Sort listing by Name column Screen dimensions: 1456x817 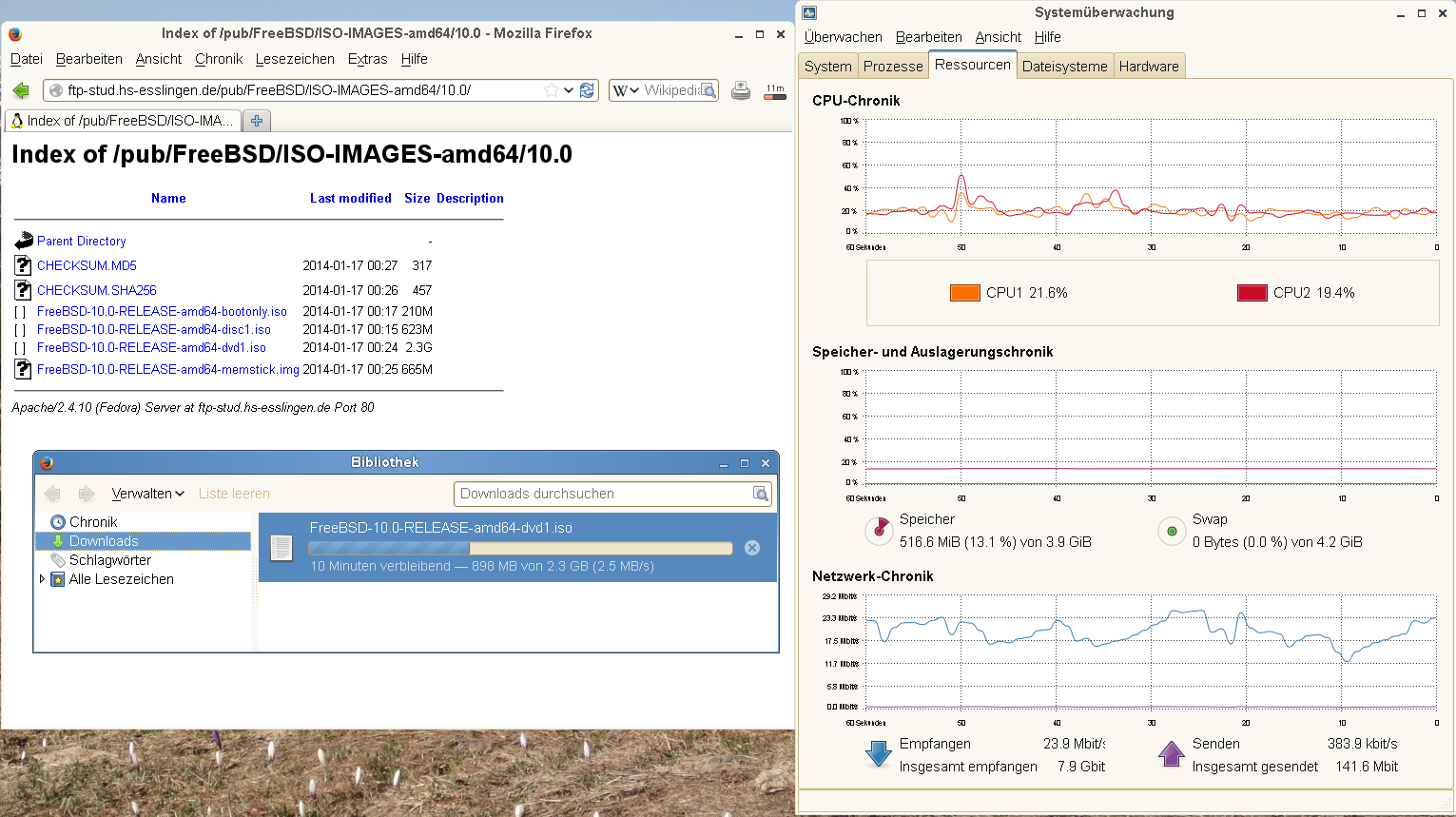point(168,198)
